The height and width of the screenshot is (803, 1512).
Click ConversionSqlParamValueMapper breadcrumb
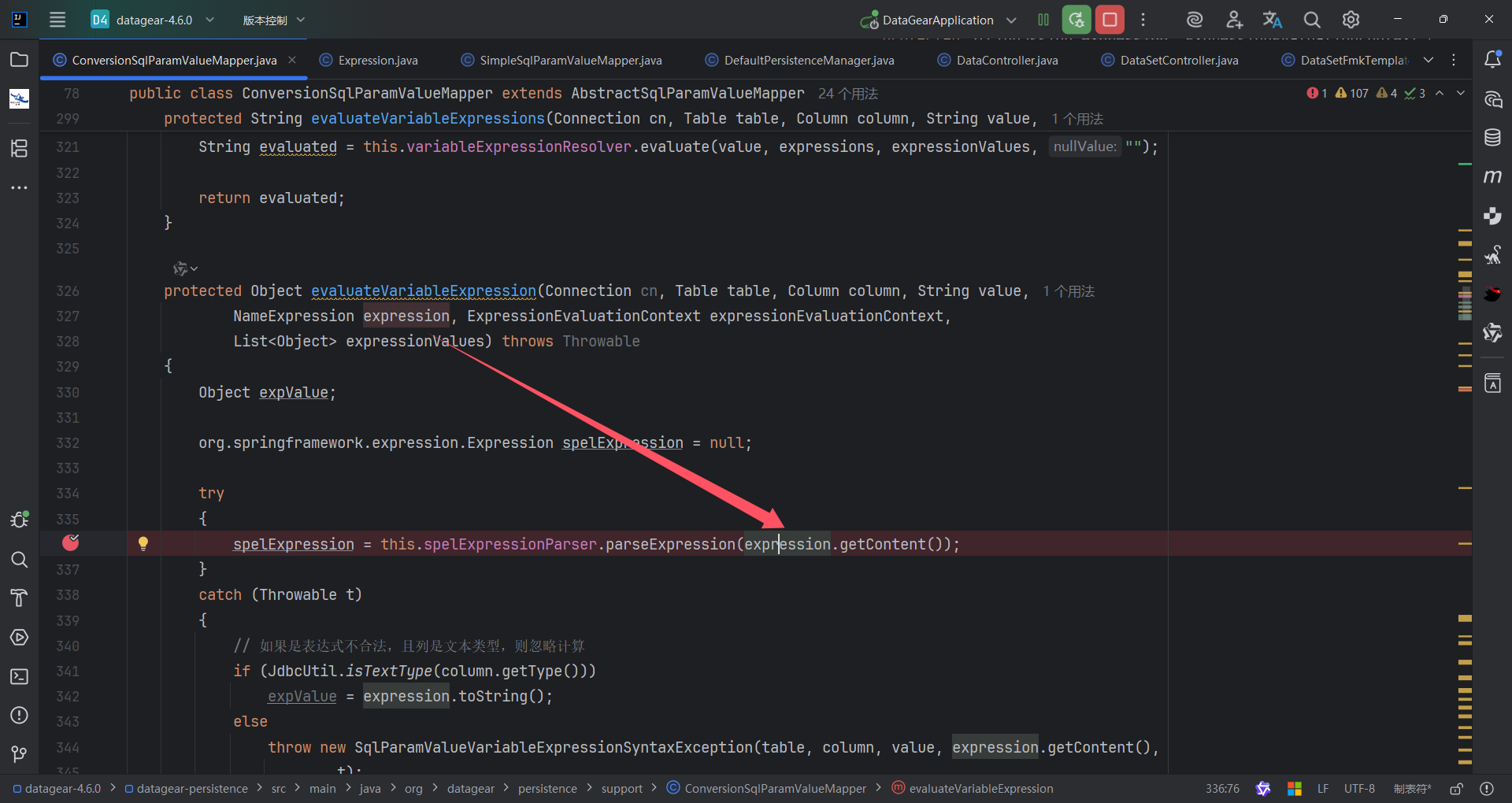[766, 788]
